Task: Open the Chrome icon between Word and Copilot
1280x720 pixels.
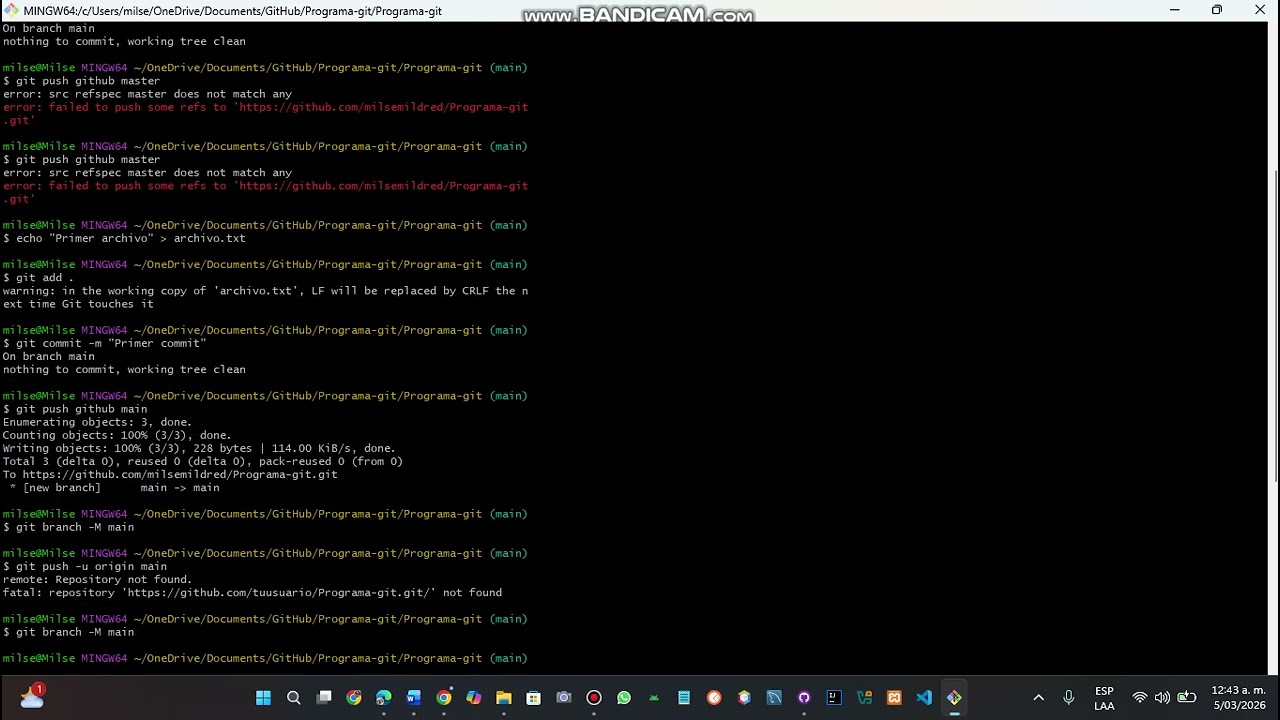Action: tap(444, 698)
